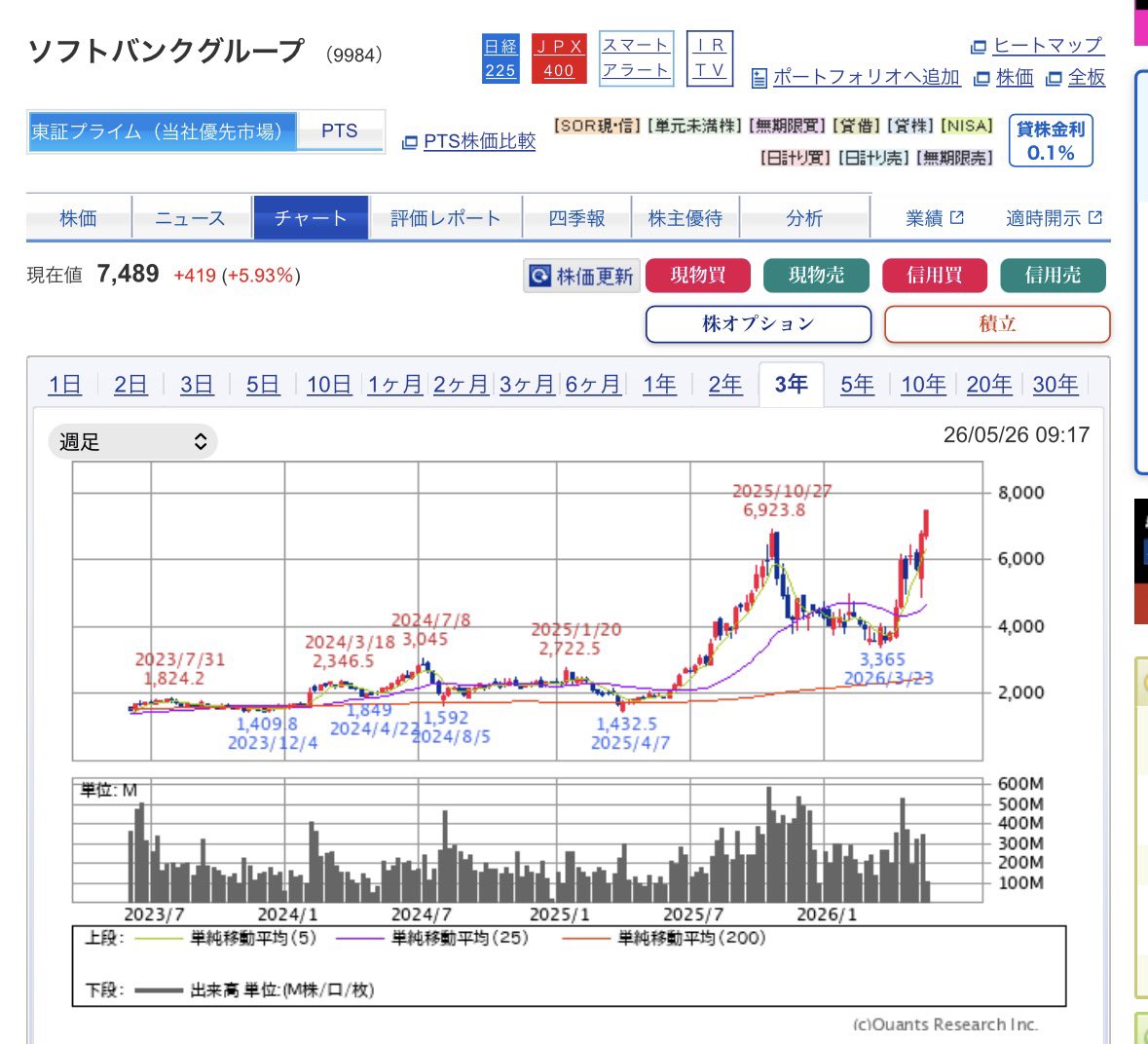Set chart period to 3日

coord(197,385)
